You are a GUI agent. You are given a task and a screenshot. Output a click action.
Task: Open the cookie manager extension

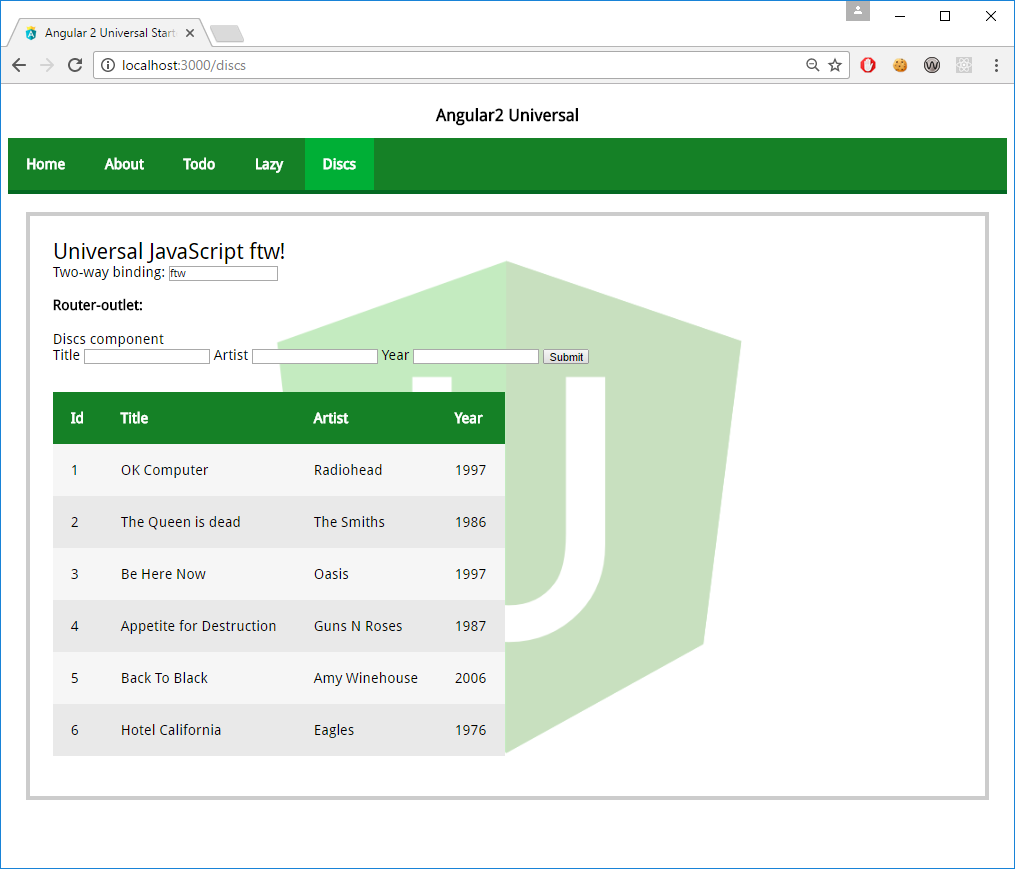(x=900, y=65)
